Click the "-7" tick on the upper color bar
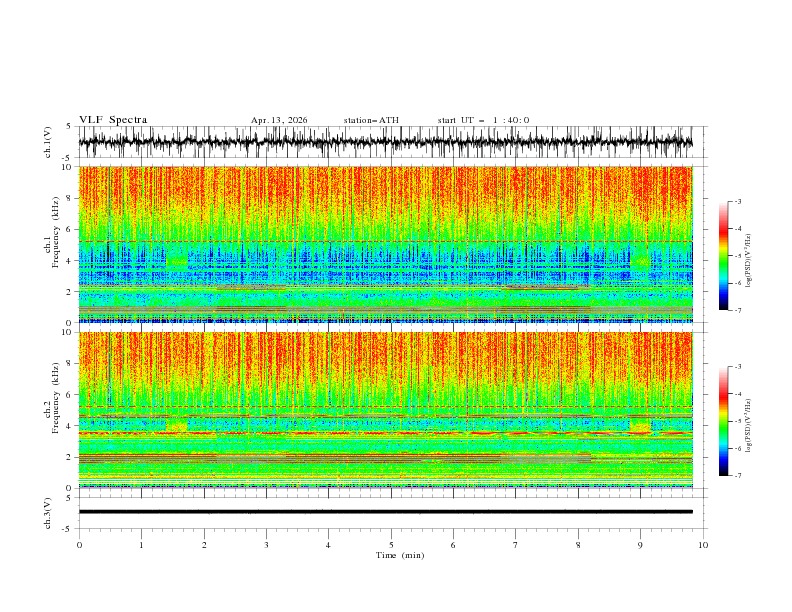This screenshot has width=792, height=612. click(738, 311)
